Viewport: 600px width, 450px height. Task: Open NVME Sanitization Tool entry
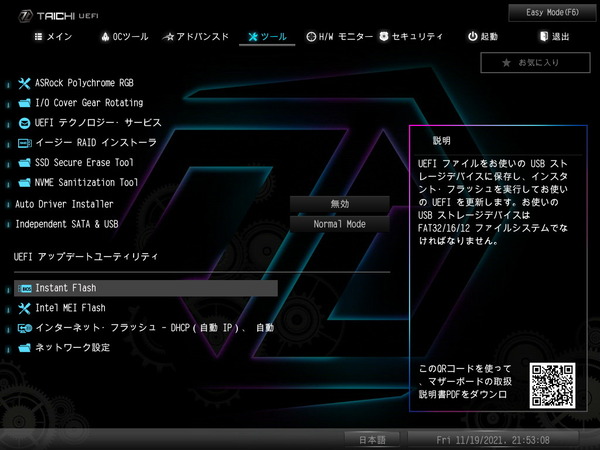coord(86,183)
